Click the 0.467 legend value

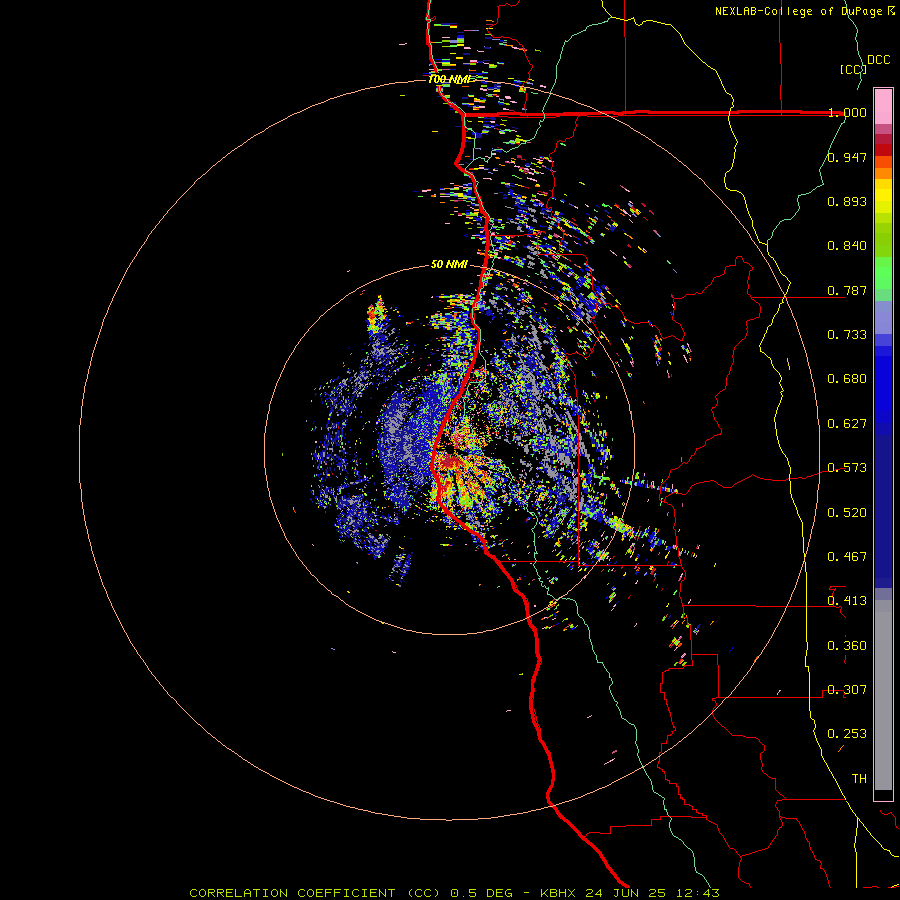click(847, 557)
